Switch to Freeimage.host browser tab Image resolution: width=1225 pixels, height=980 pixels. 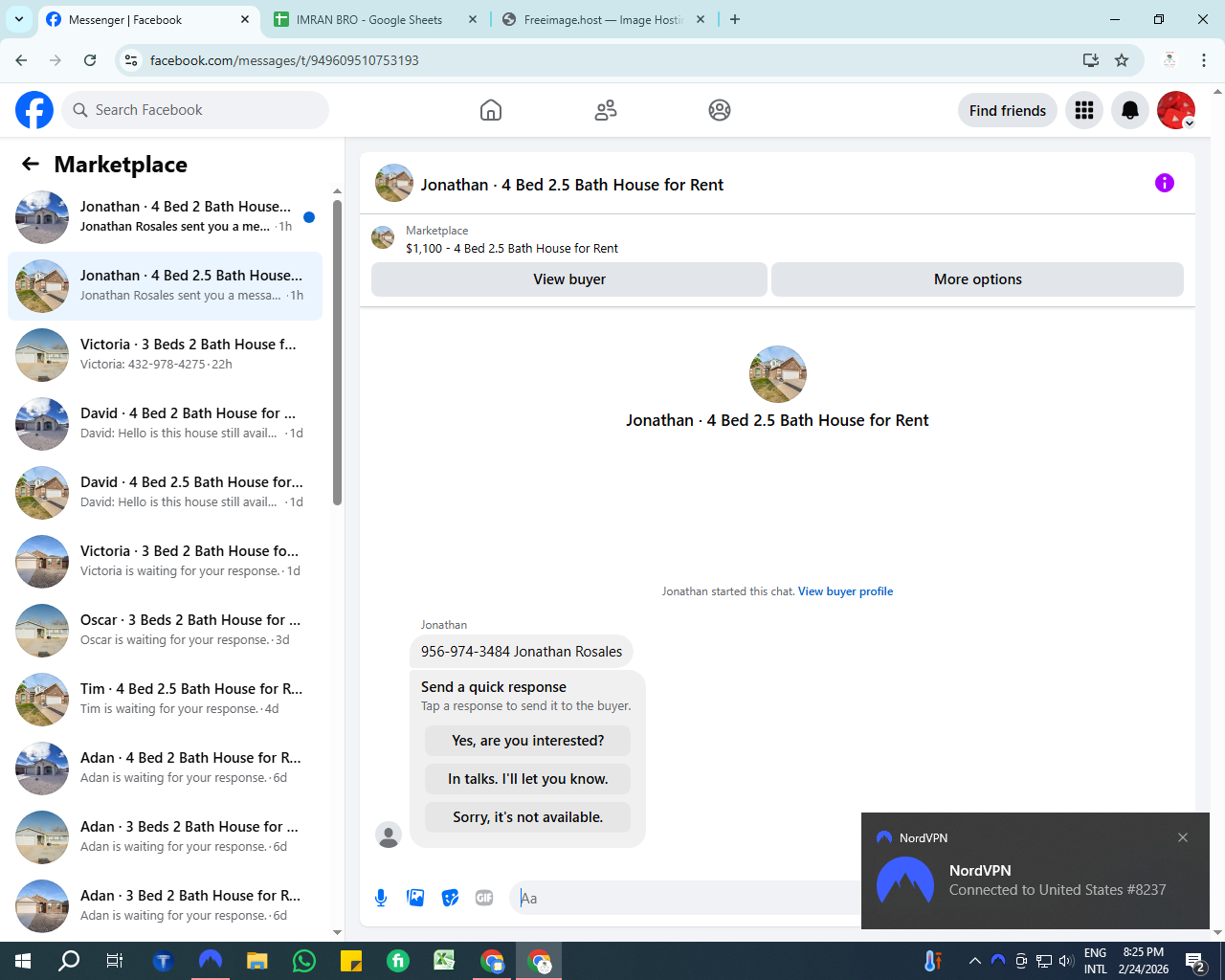point(603,19)
